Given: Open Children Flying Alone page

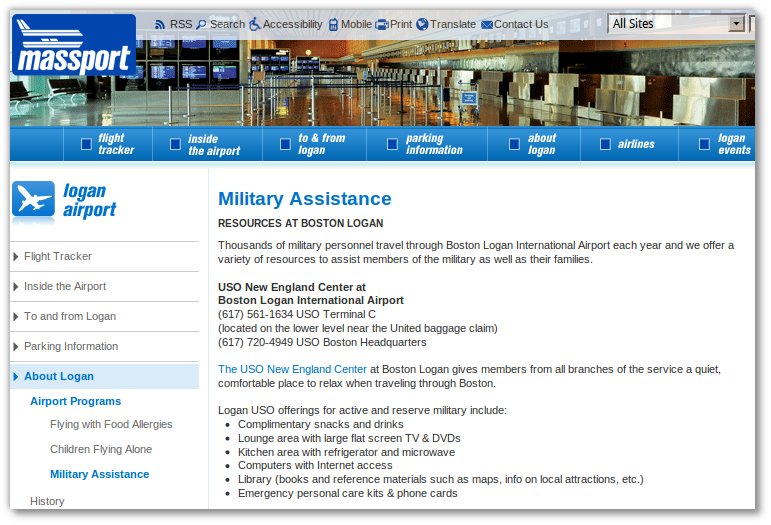Looking at the screenshot, I should (x=101, y=450).
